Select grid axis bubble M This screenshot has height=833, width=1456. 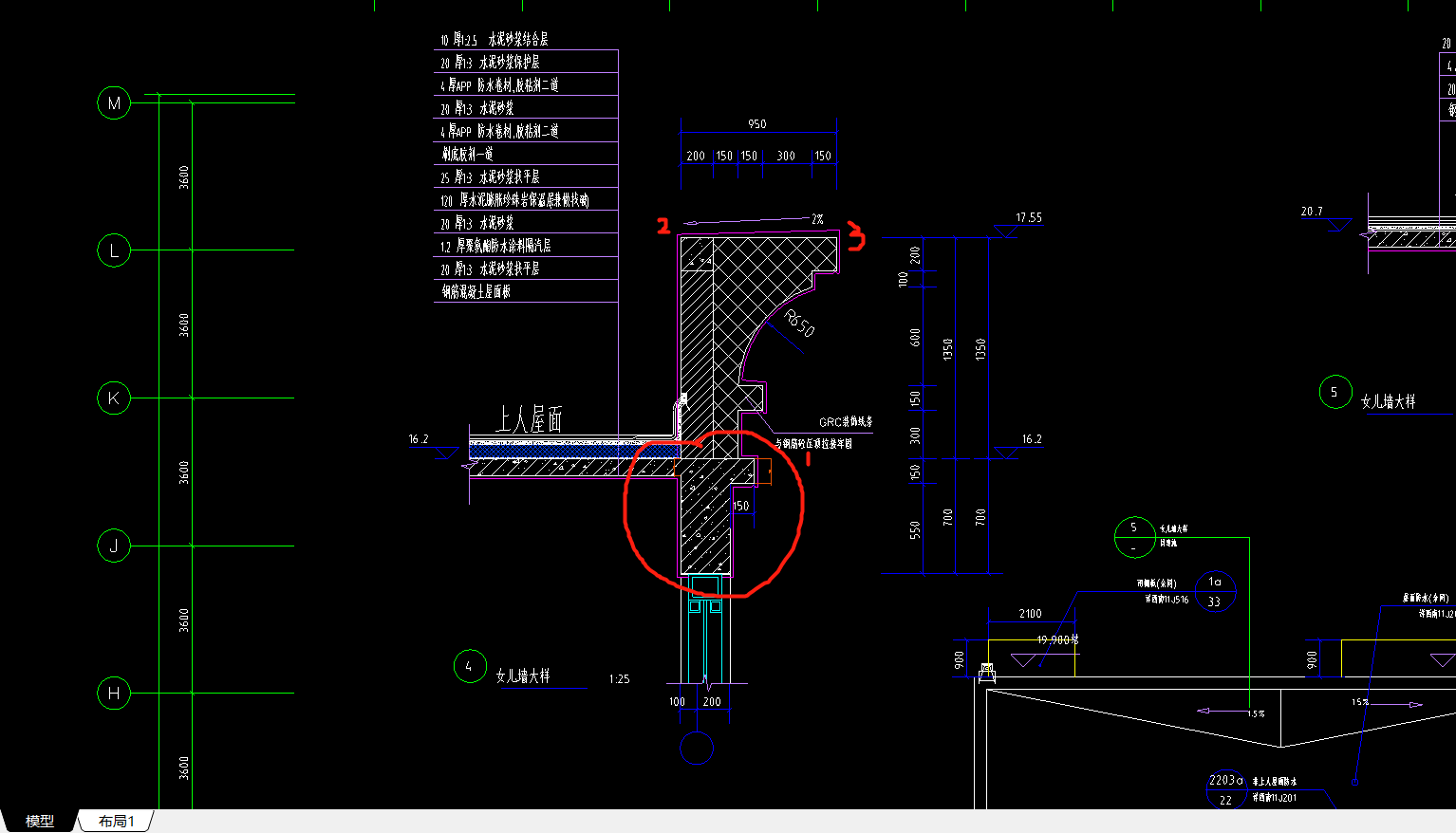[x=114, y=103]
